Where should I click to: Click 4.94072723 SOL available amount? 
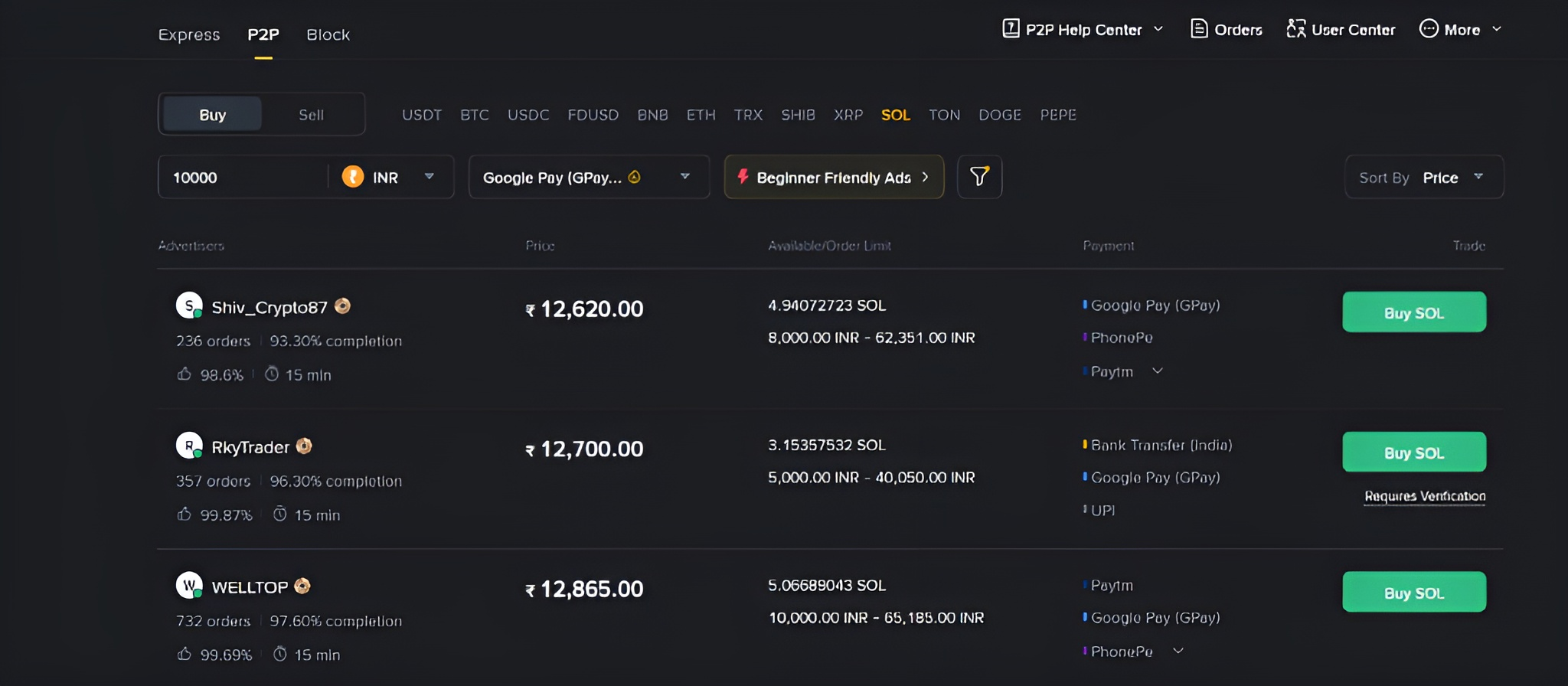(x=827, y=305)
